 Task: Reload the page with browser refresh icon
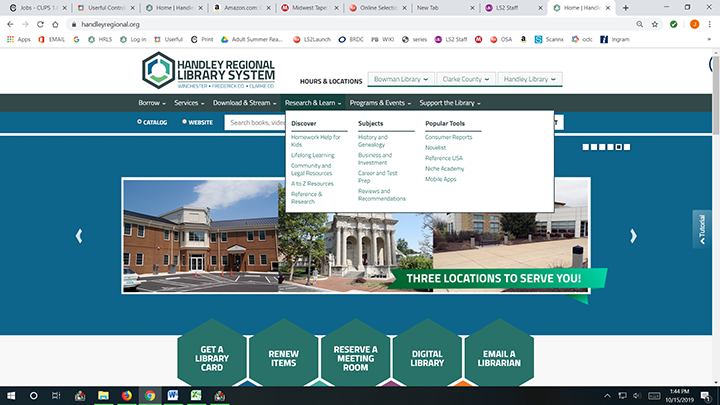pyautogui.click(x=41, y=24)
